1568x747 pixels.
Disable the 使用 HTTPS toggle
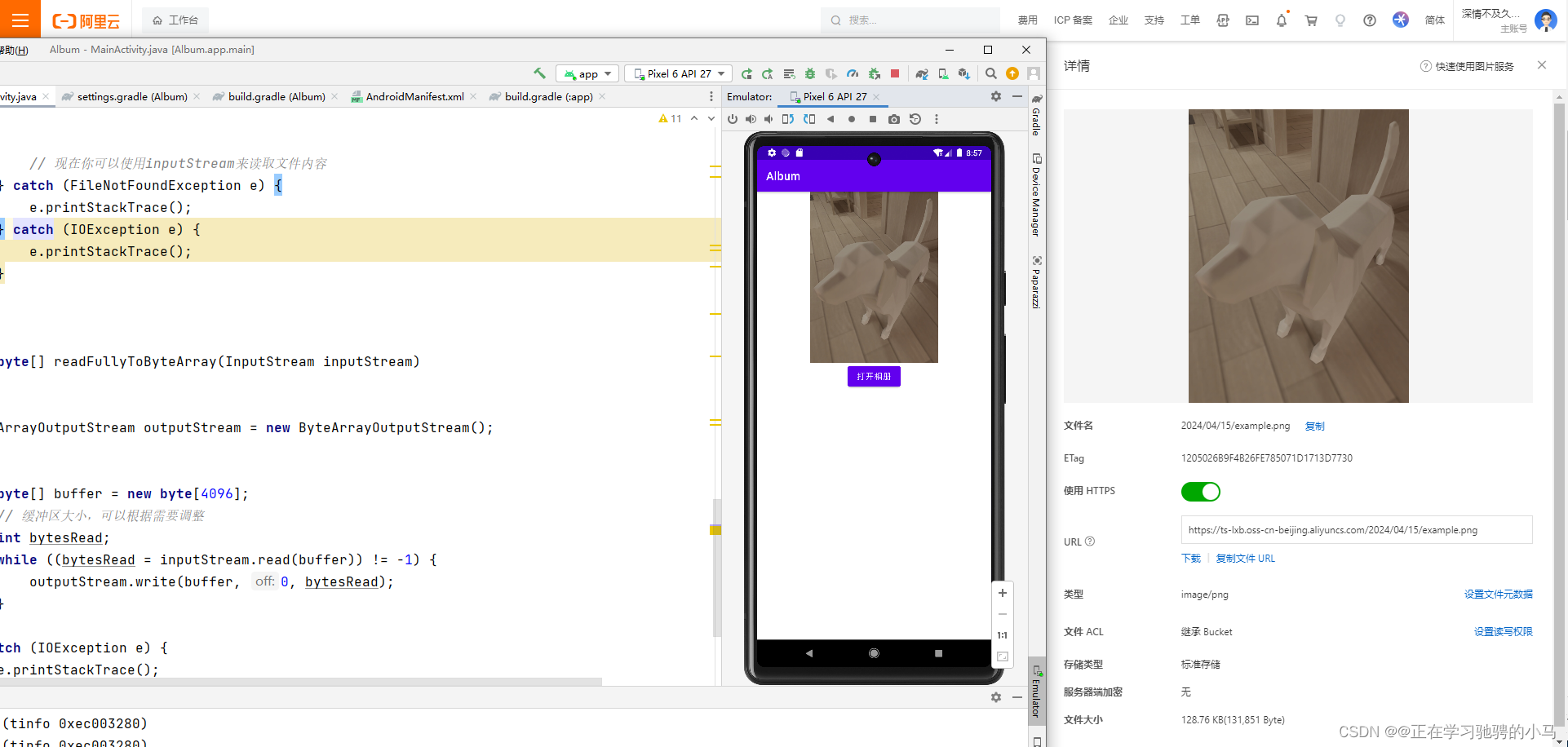pos(1200,491)
